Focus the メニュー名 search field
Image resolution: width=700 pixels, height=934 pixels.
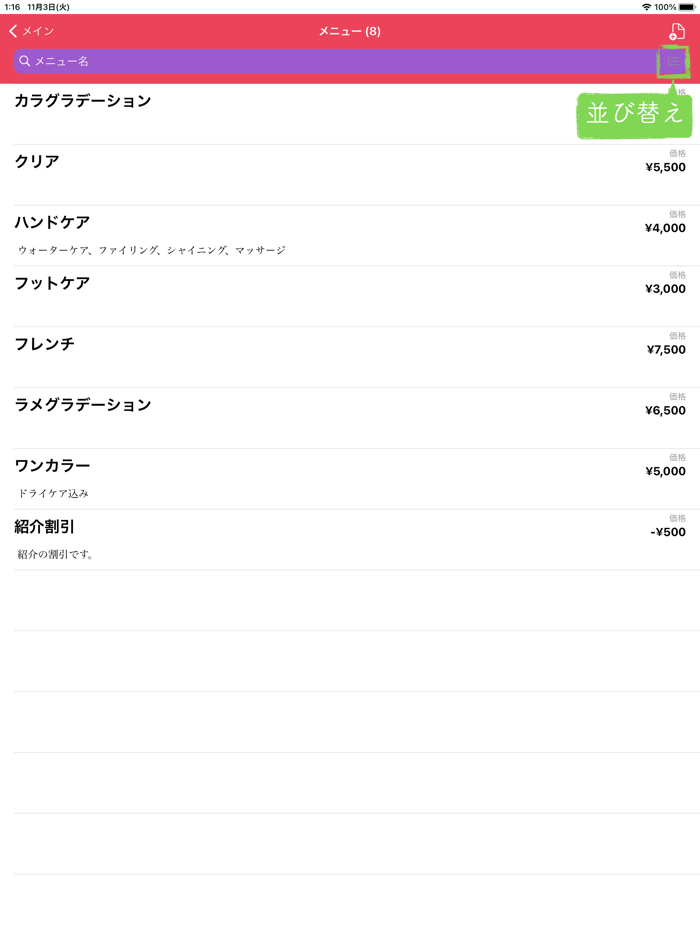pyautogui.click(x=330, y=62)
